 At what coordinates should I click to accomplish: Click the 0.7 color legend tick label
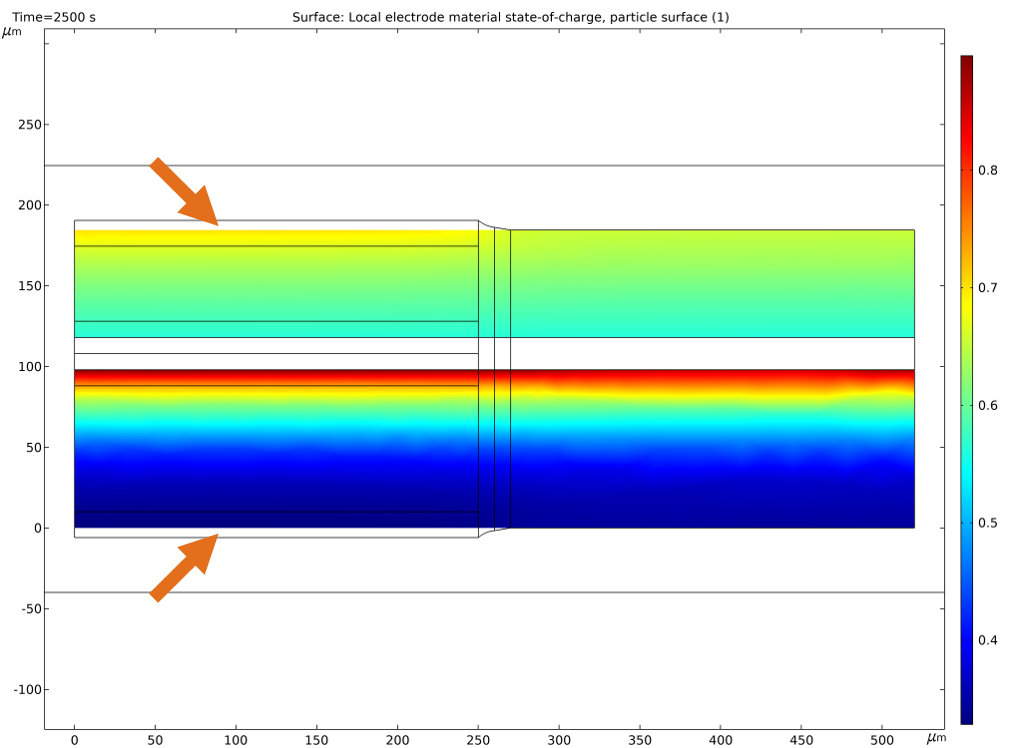pos(988,288)
